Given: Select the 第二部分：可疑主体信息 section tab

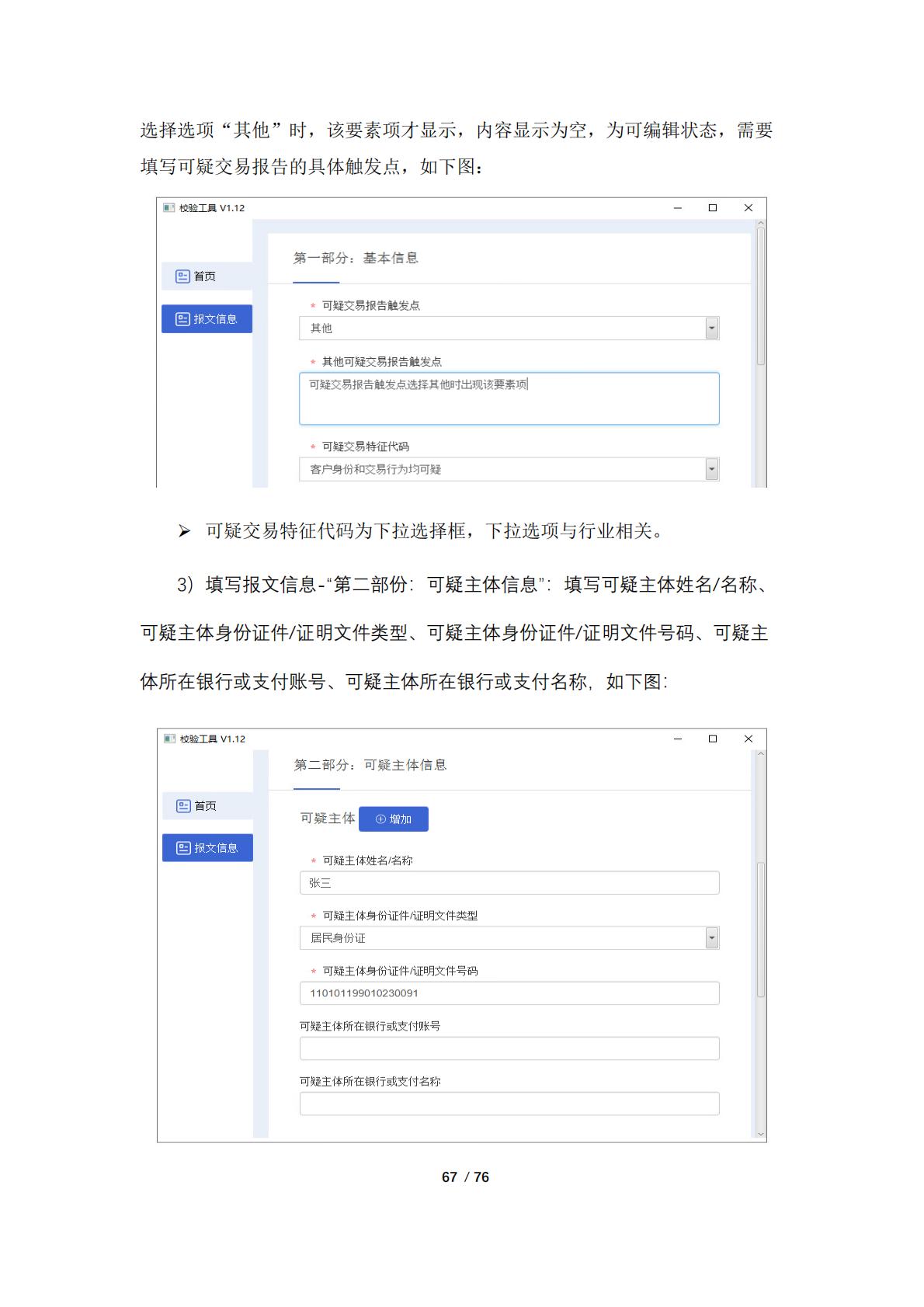Looking at the screenshot, I should [x=370, y=766].
